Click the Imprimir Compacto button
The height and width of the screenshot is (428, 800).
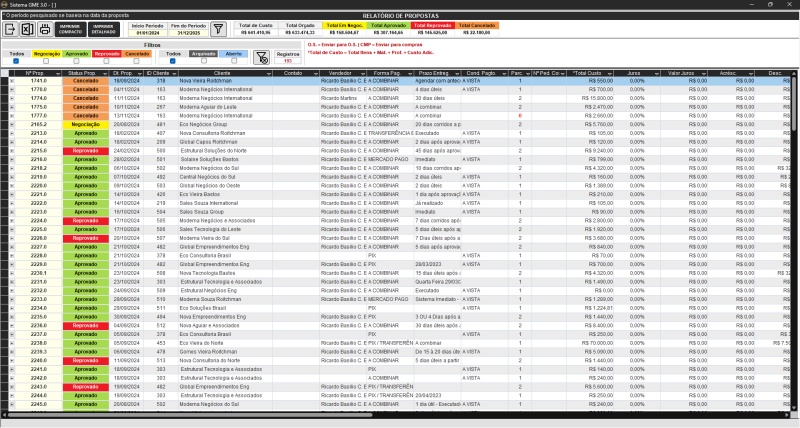click(71, 29)
